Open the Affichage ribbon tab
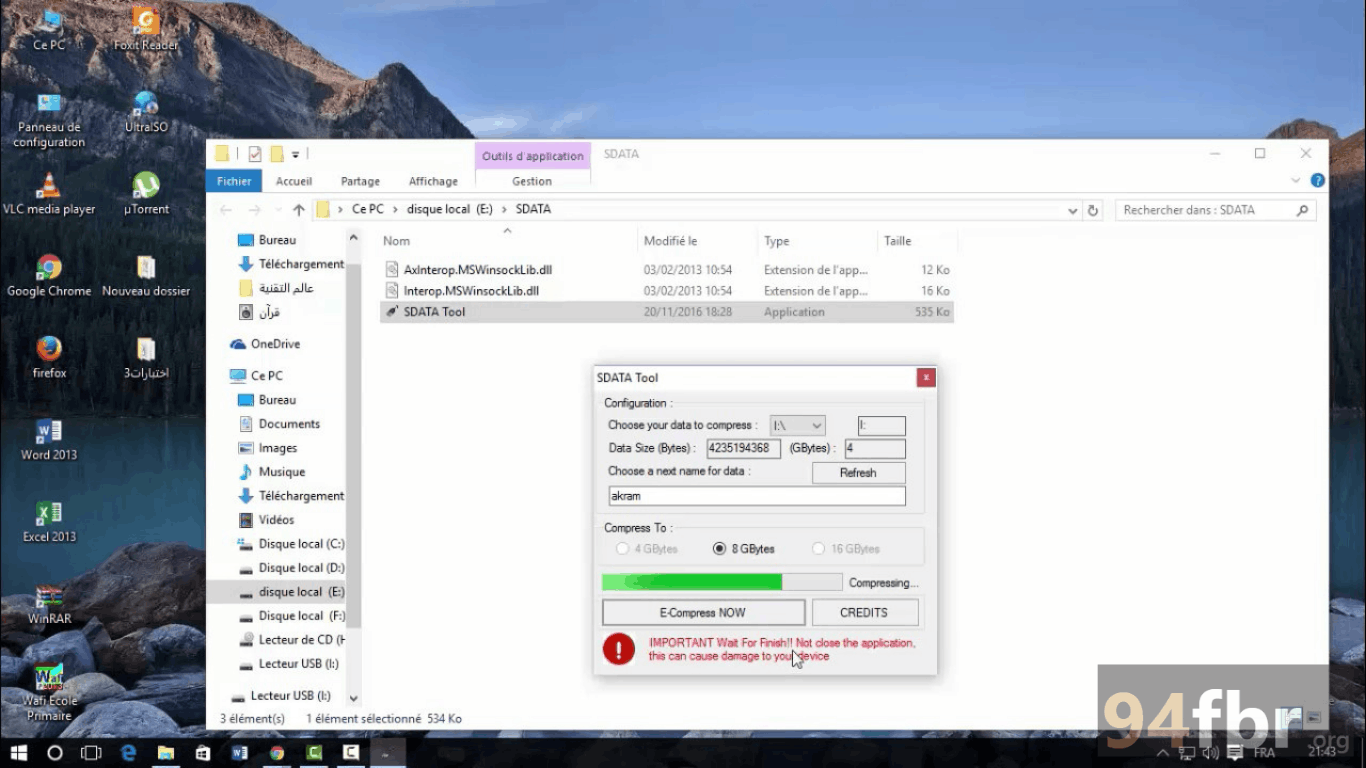Image resolution: width=1366 pixels, height=768 pixels. [433, 181]
